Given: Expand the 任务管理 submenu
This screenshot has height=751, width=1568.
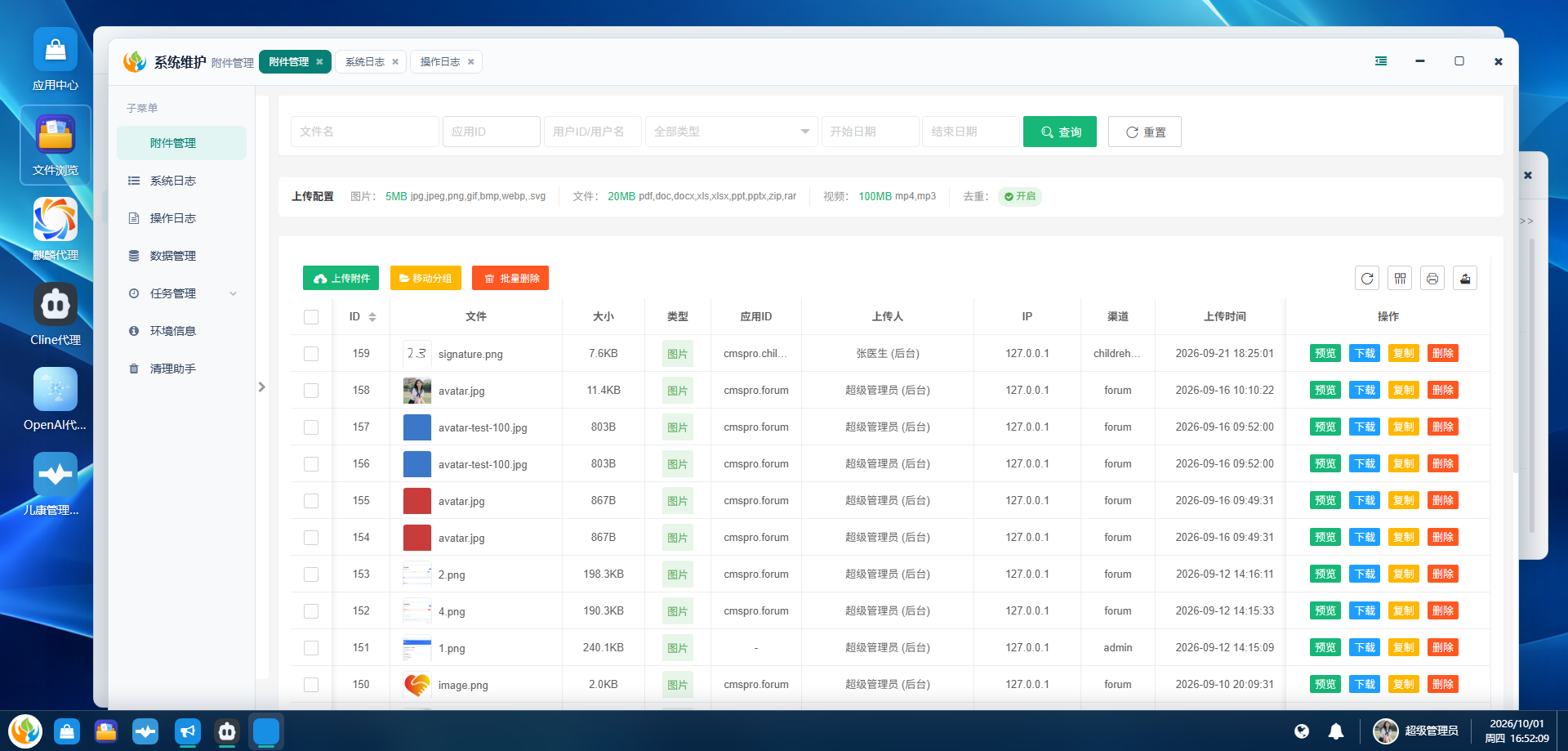Looking at the screenshot, I should tap(181, 293).
